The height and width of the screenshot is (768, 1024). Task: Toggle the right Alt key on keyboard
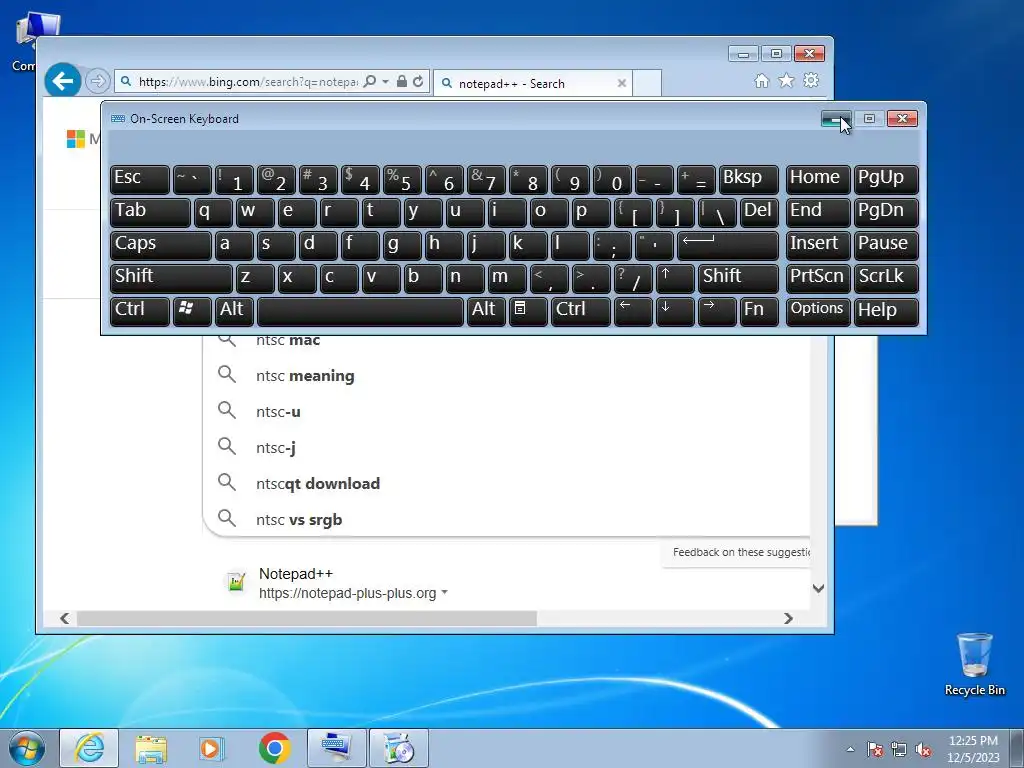[x=486, y=311]
